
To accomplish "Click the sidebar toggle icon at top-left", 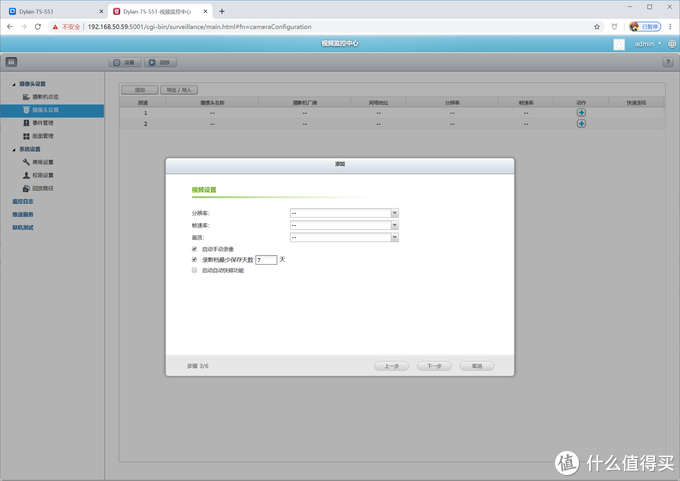I will coord(11,62).
